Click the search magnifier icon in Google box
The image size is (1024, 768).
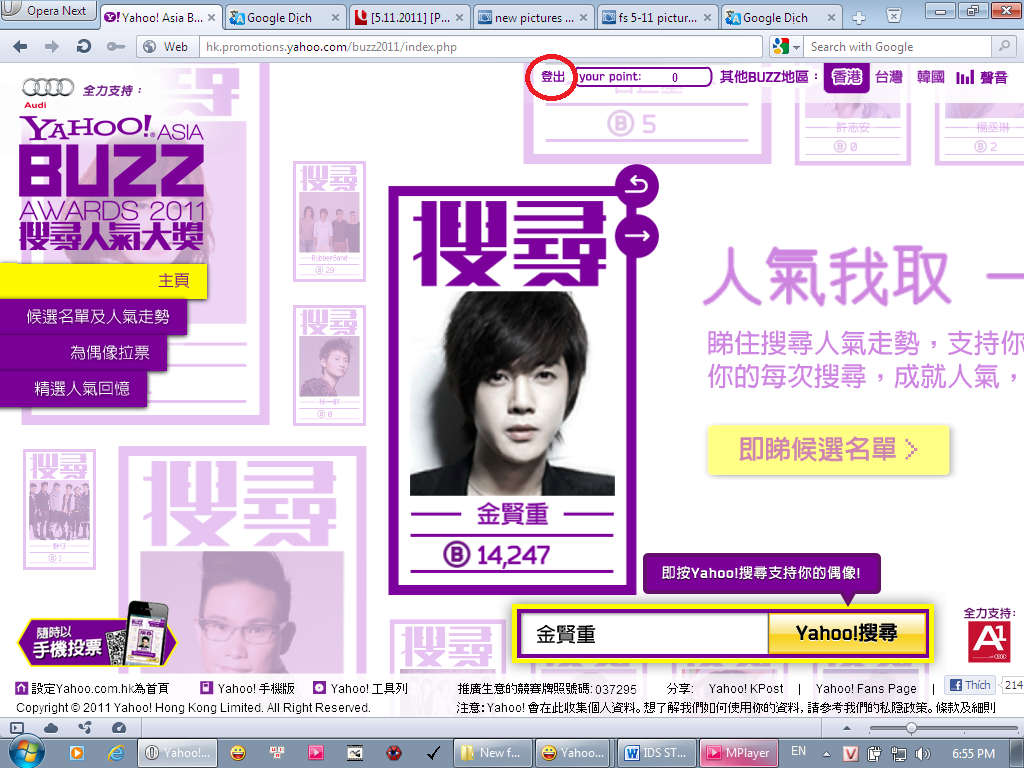pyautogui.click(x=1004, y=46)
